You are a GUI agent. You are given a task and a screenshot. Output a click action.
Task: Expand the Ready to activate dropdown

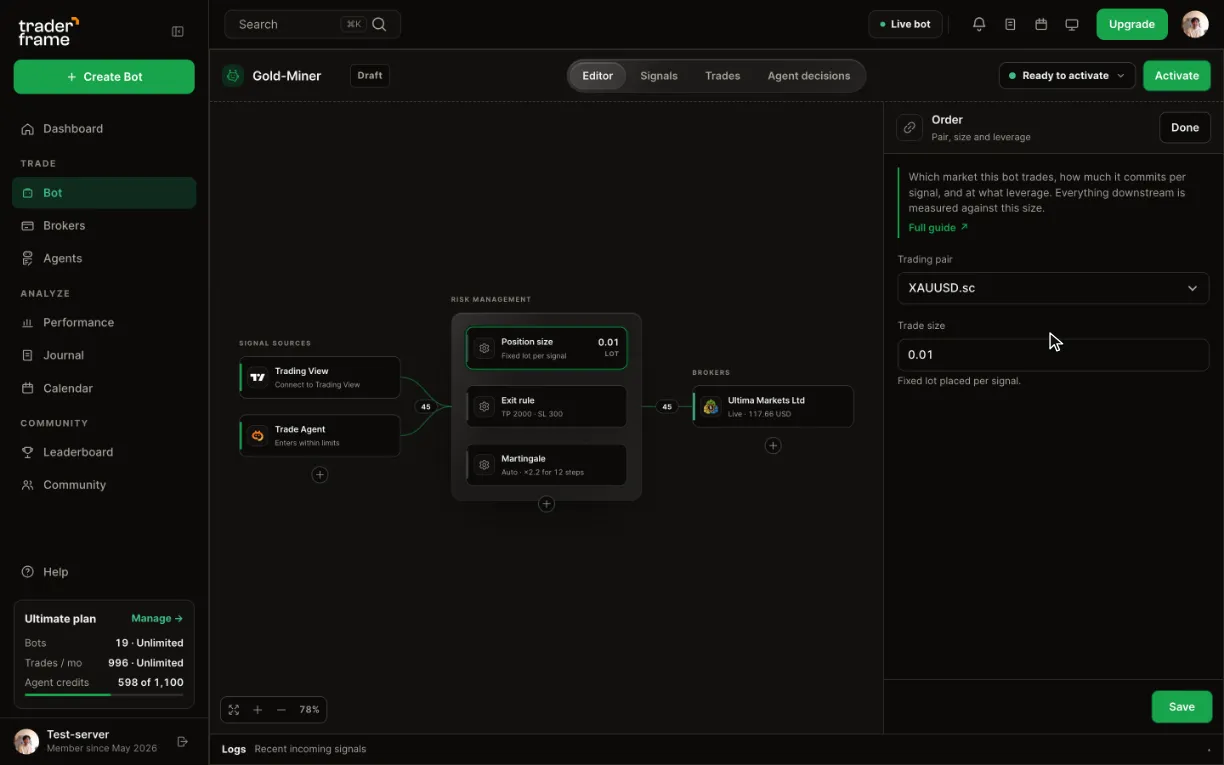pos(1067,75)
